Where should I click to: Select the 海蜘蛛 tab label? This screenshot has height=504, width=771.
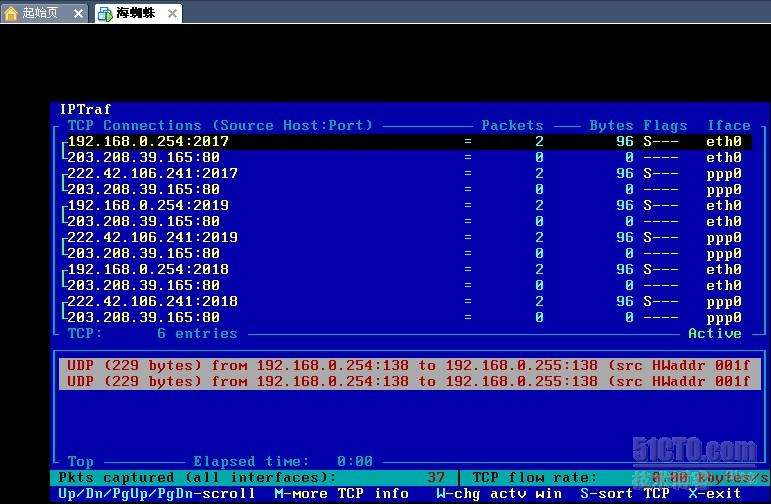point(136,14)
